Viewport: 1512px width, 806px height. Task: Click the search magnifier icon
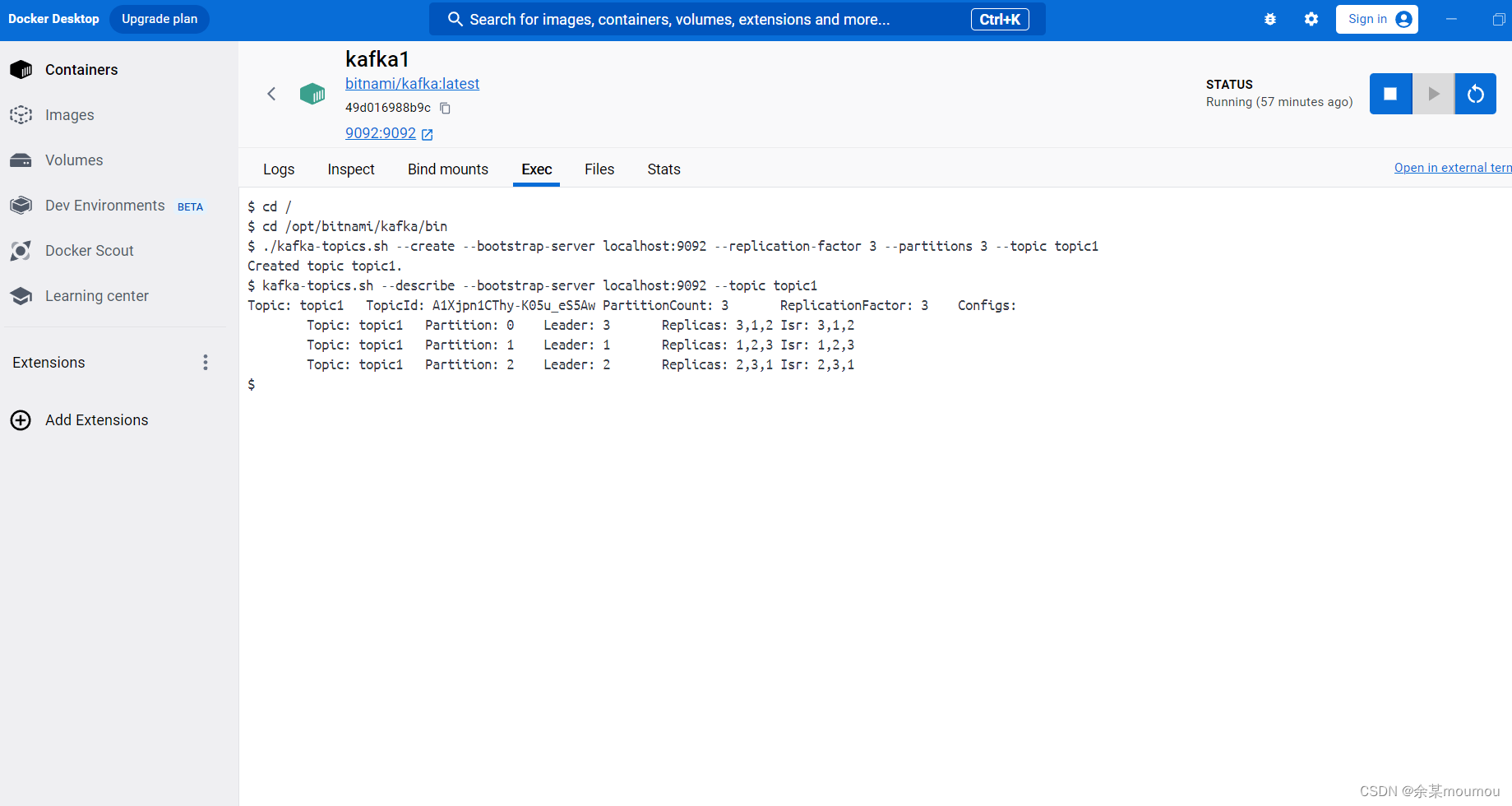point(455,19)
